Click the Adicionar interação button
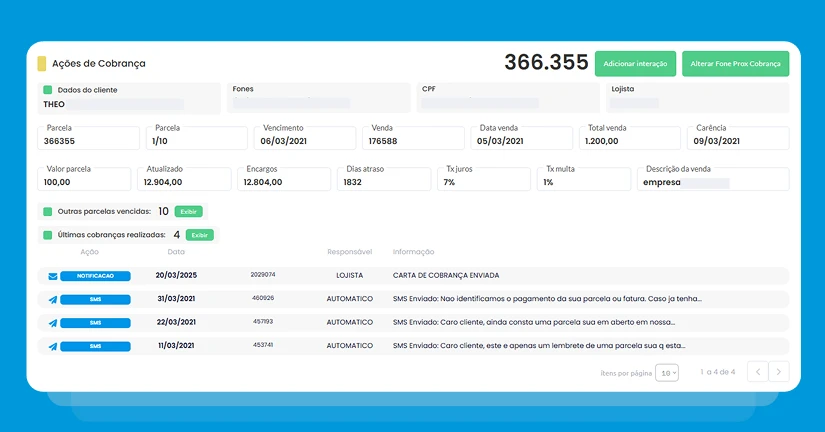Image resolution: width=825 pixels, height=432 pixels. click(x=635, y=64)
